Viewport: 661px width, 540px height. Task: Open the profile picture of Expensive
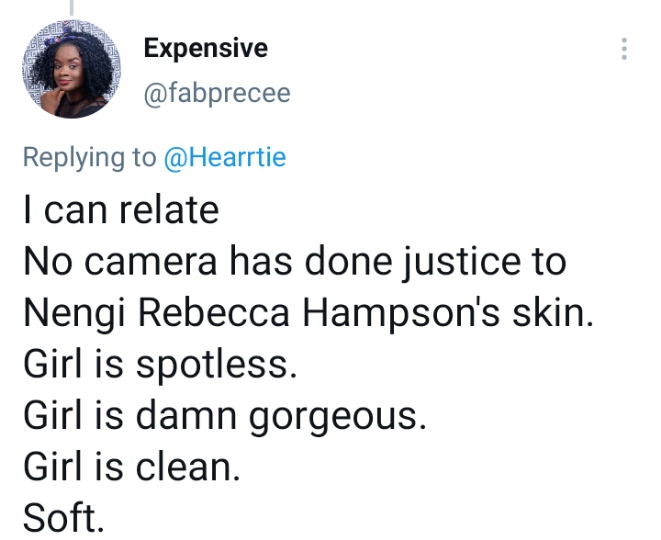[72, 69]
